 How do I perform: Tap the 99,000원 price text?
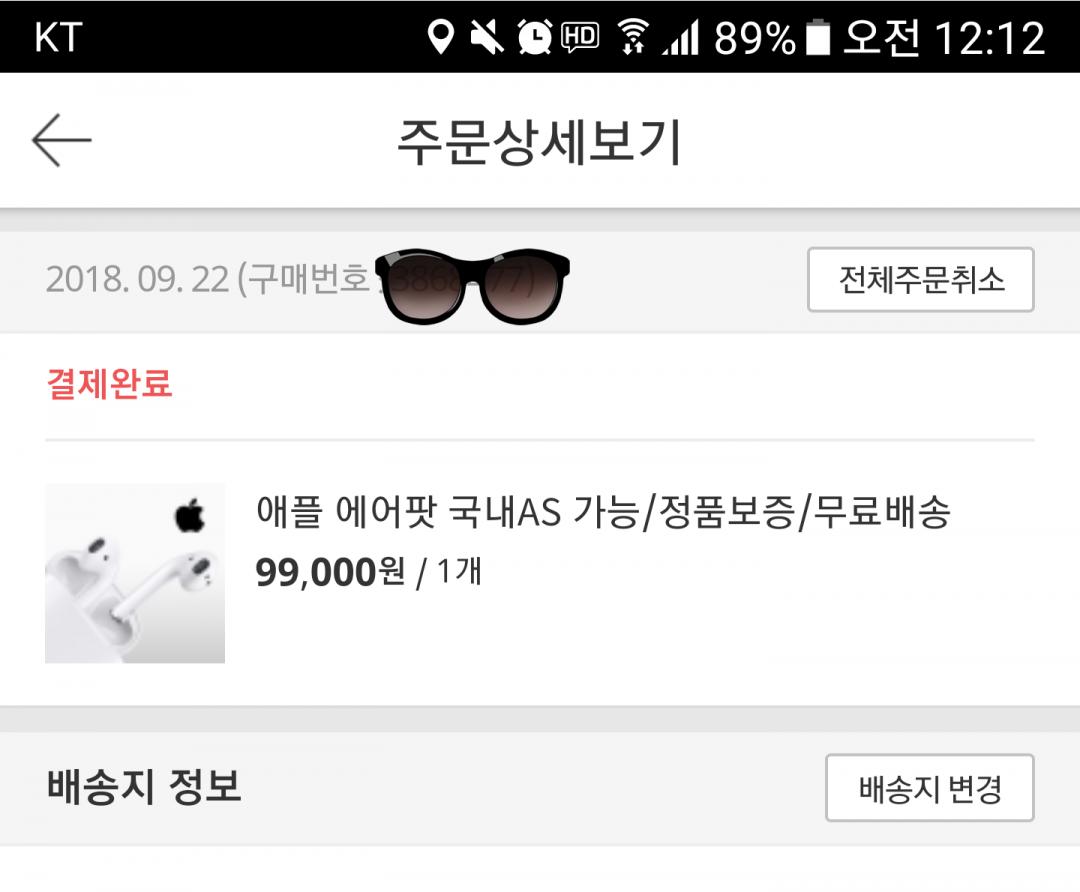330,572
